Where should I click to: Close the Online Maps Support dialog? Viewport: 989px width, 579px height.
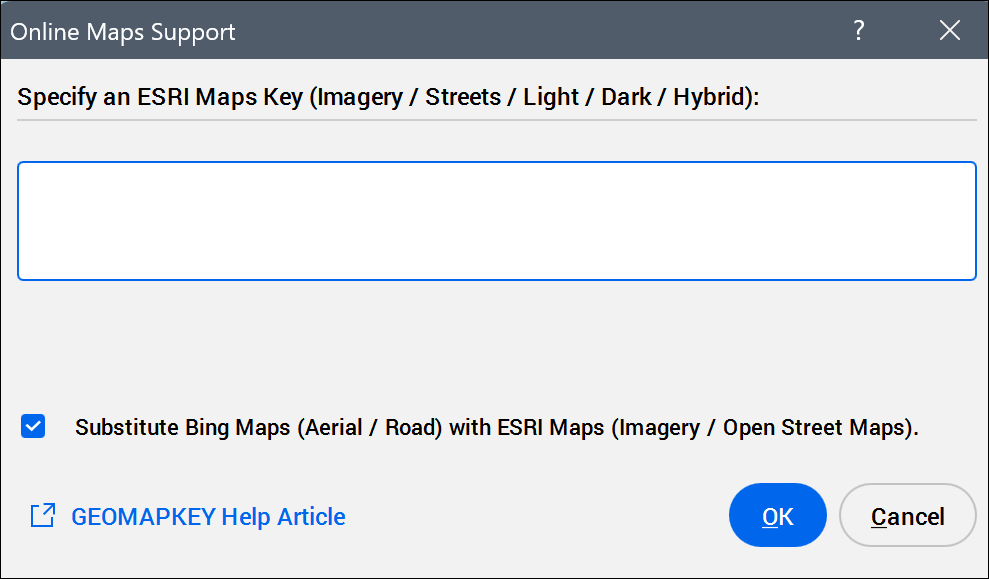(x=949, y=31)
